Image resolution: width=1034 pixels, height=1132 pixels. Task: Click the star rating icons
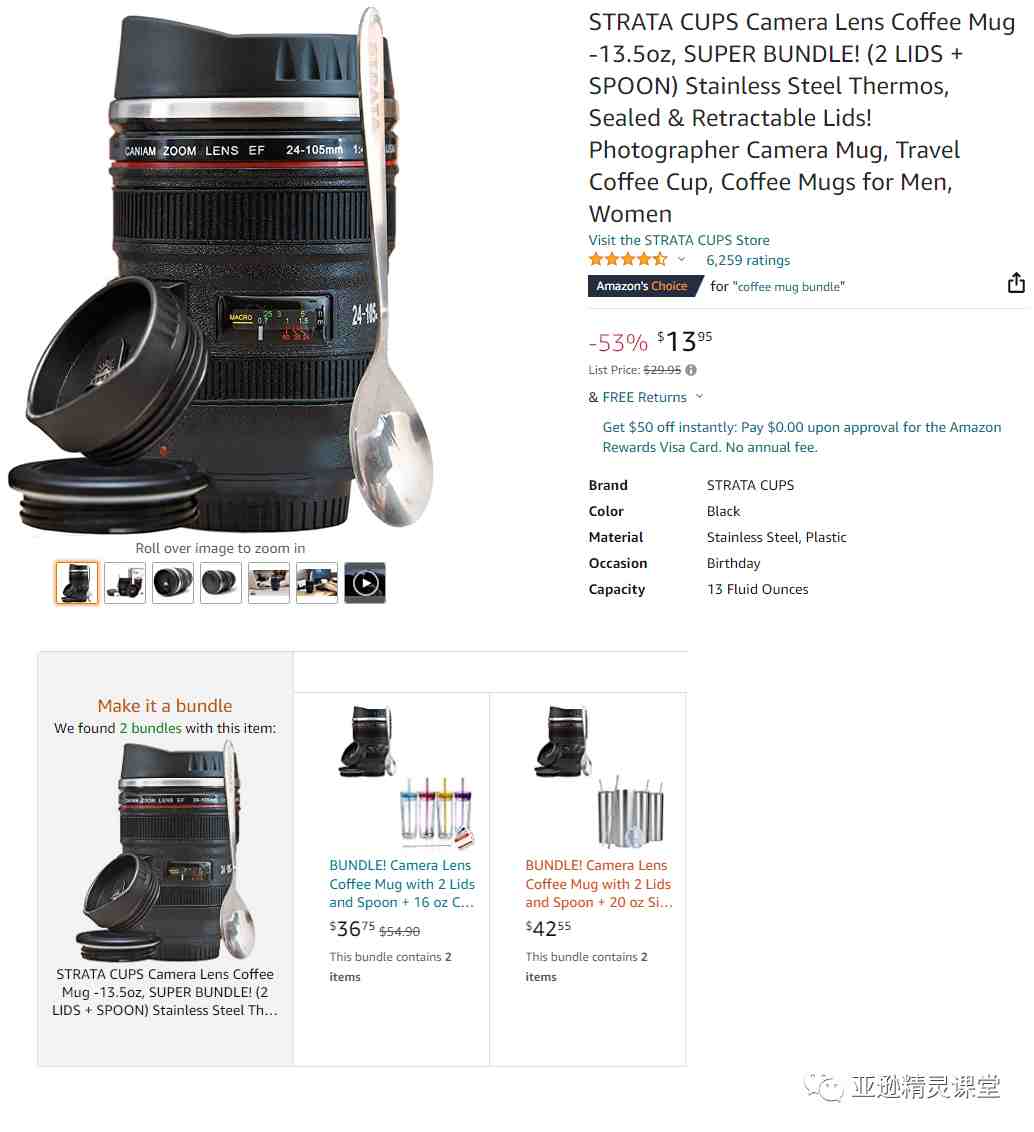pos(627,259)
